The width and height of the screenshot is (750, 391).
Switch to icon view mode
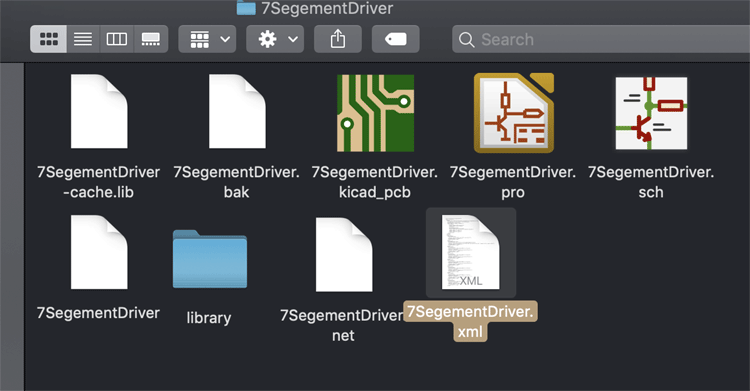48,39
